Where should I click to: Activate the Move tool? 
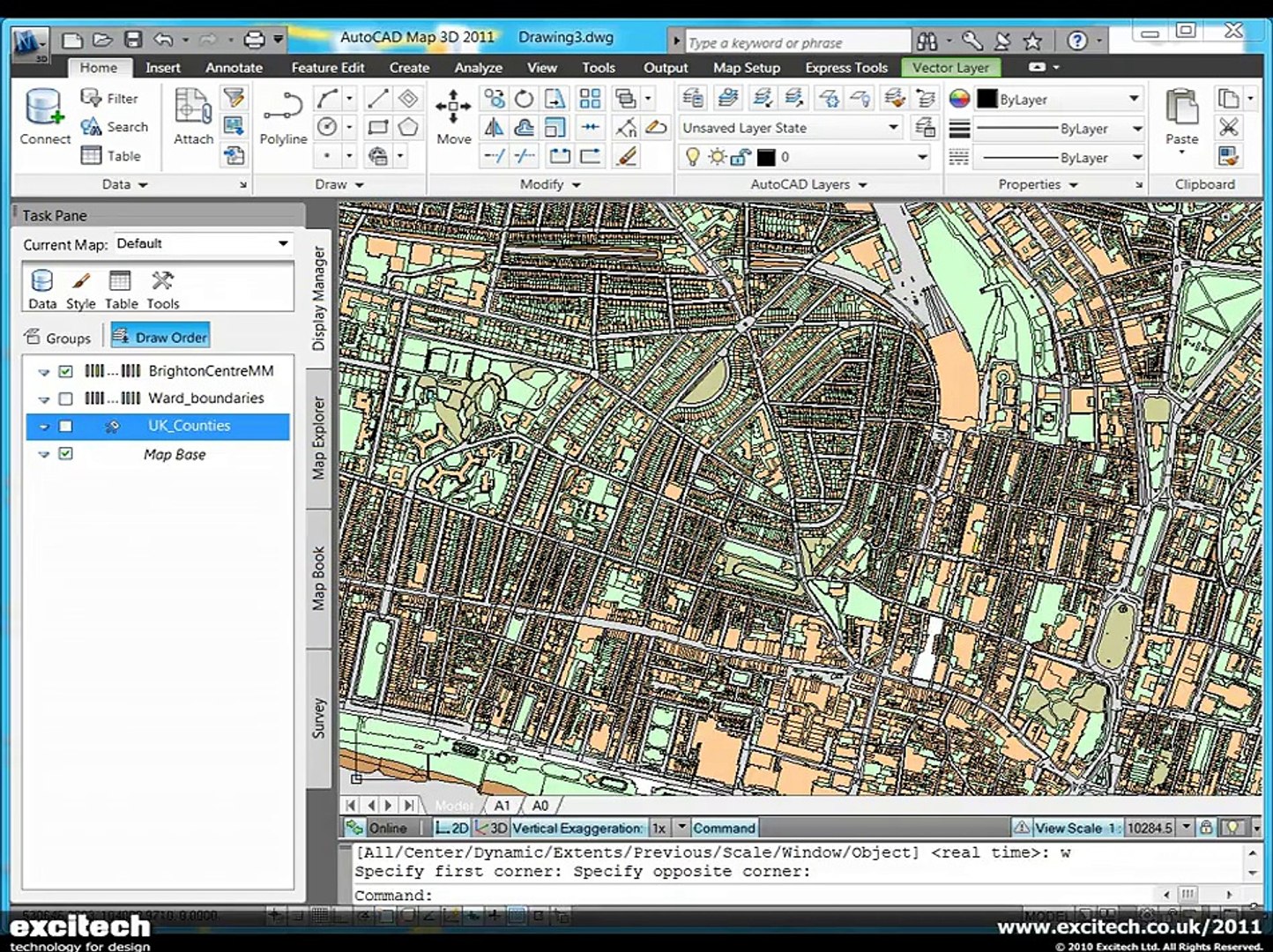pos(453,115)
